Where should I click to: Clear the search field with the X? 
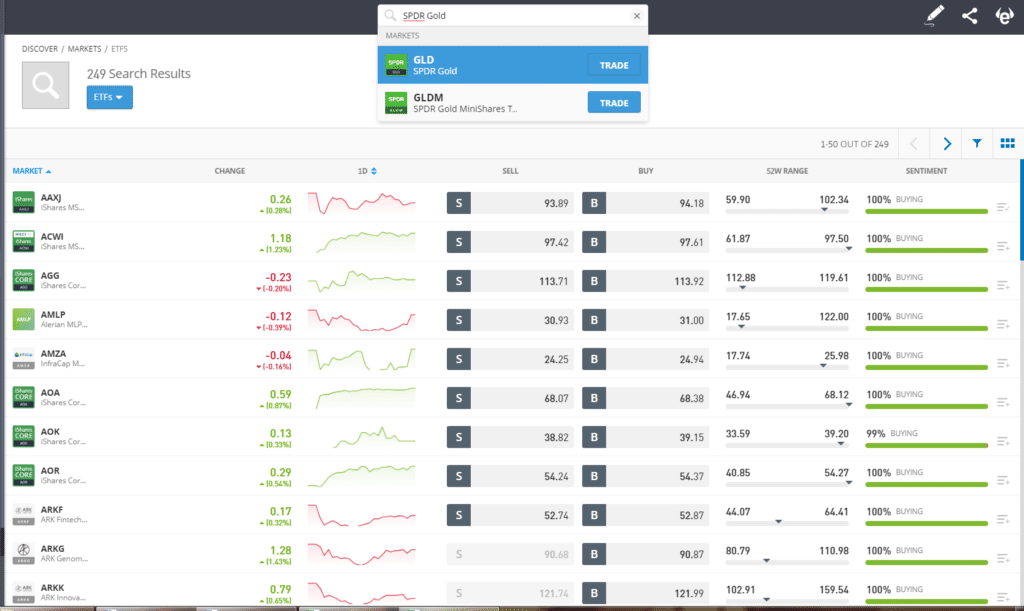[637, 15]
